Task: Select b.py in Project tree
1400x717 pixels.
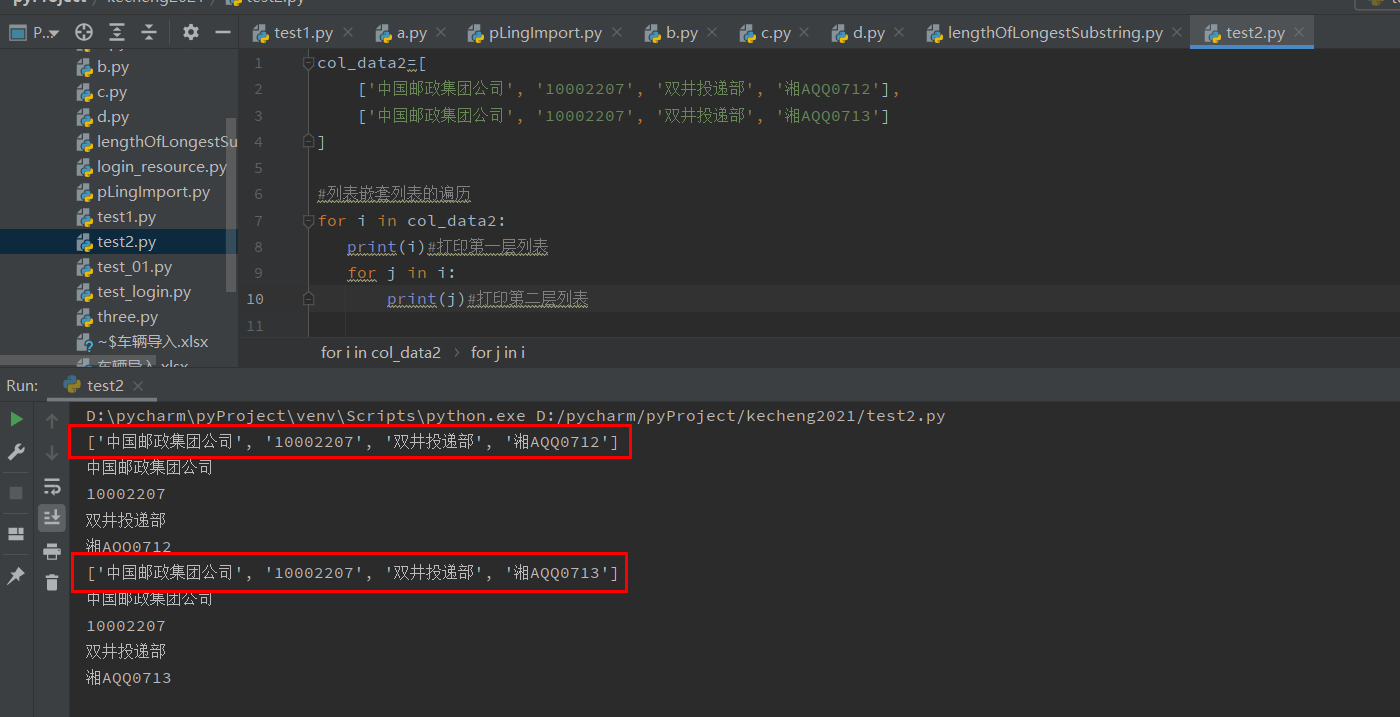Action: (113, 67)
